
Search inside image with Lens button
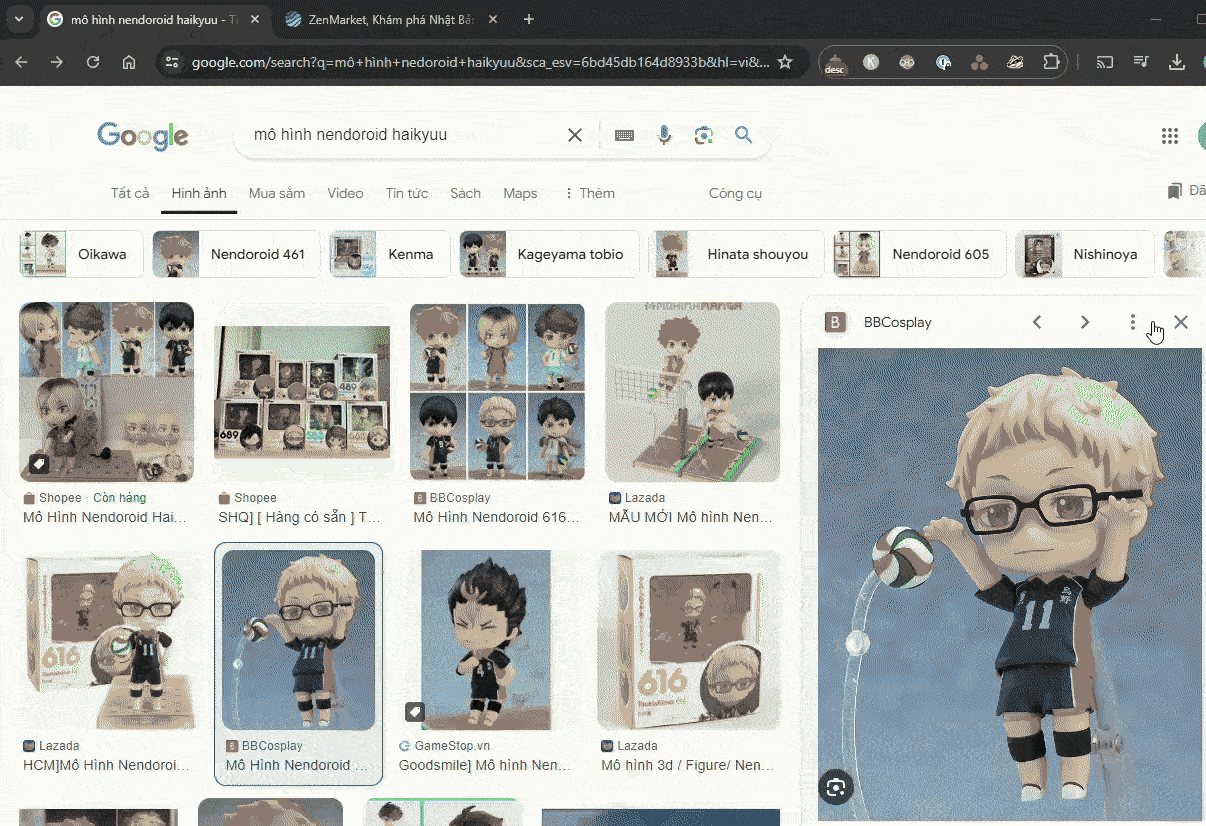click(837, 787)
